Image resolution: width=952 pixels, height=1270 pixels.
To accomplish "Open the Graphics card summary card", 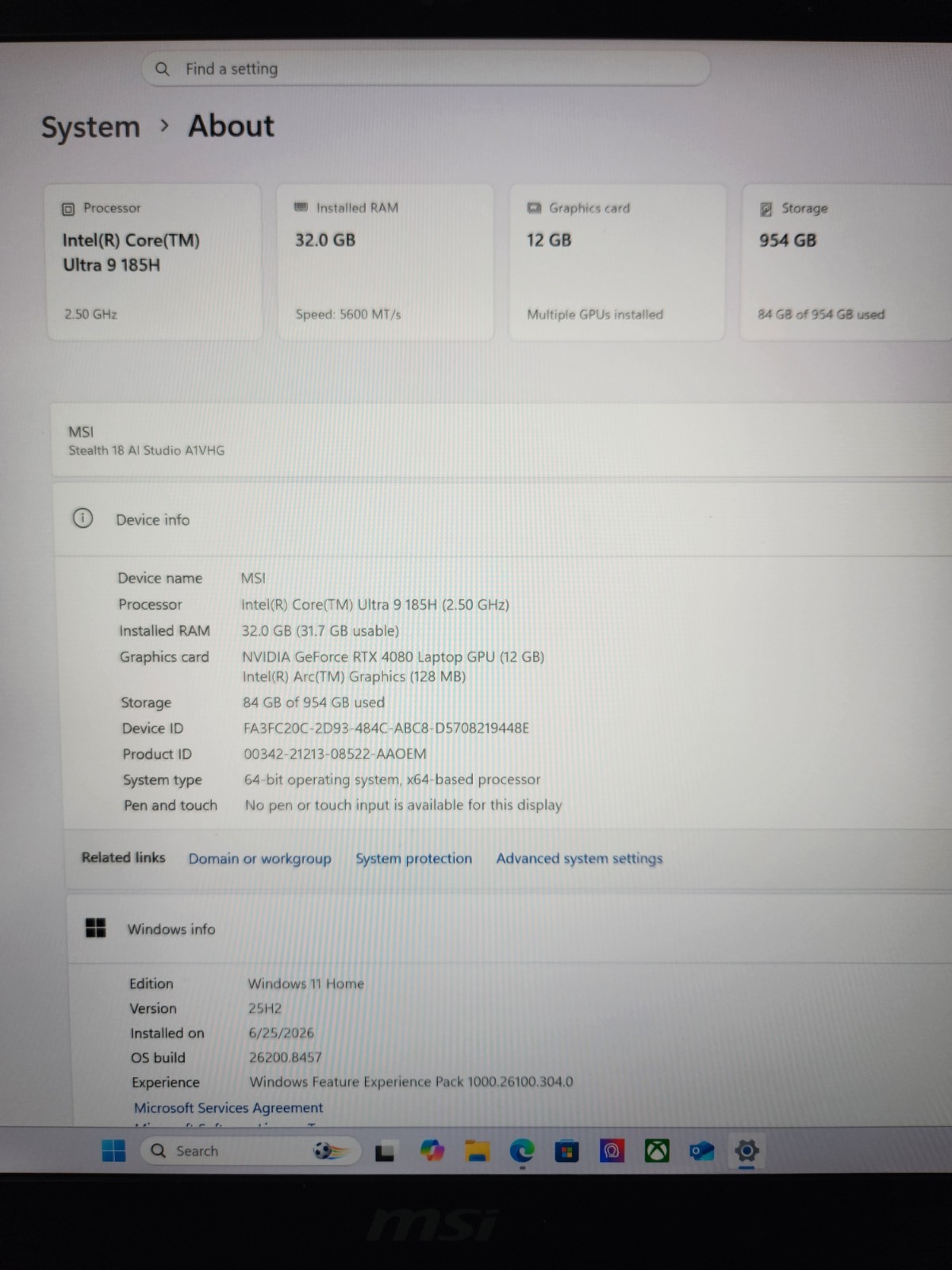I will [x=617, y=262].
